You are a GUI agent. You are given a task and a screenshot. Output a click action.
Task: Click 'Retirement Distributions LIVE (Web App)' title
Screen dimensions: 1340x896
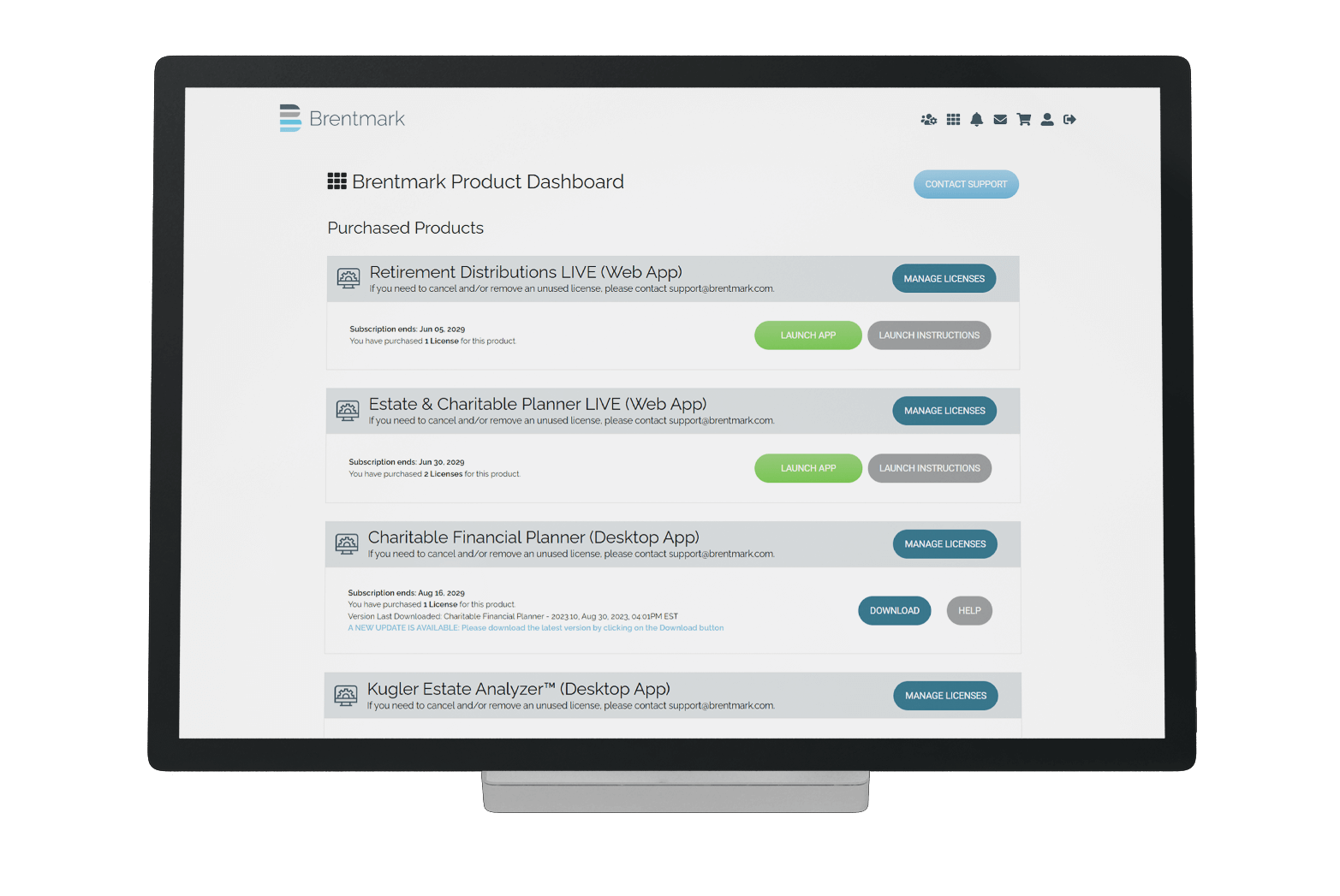click(x=526, y=272)
